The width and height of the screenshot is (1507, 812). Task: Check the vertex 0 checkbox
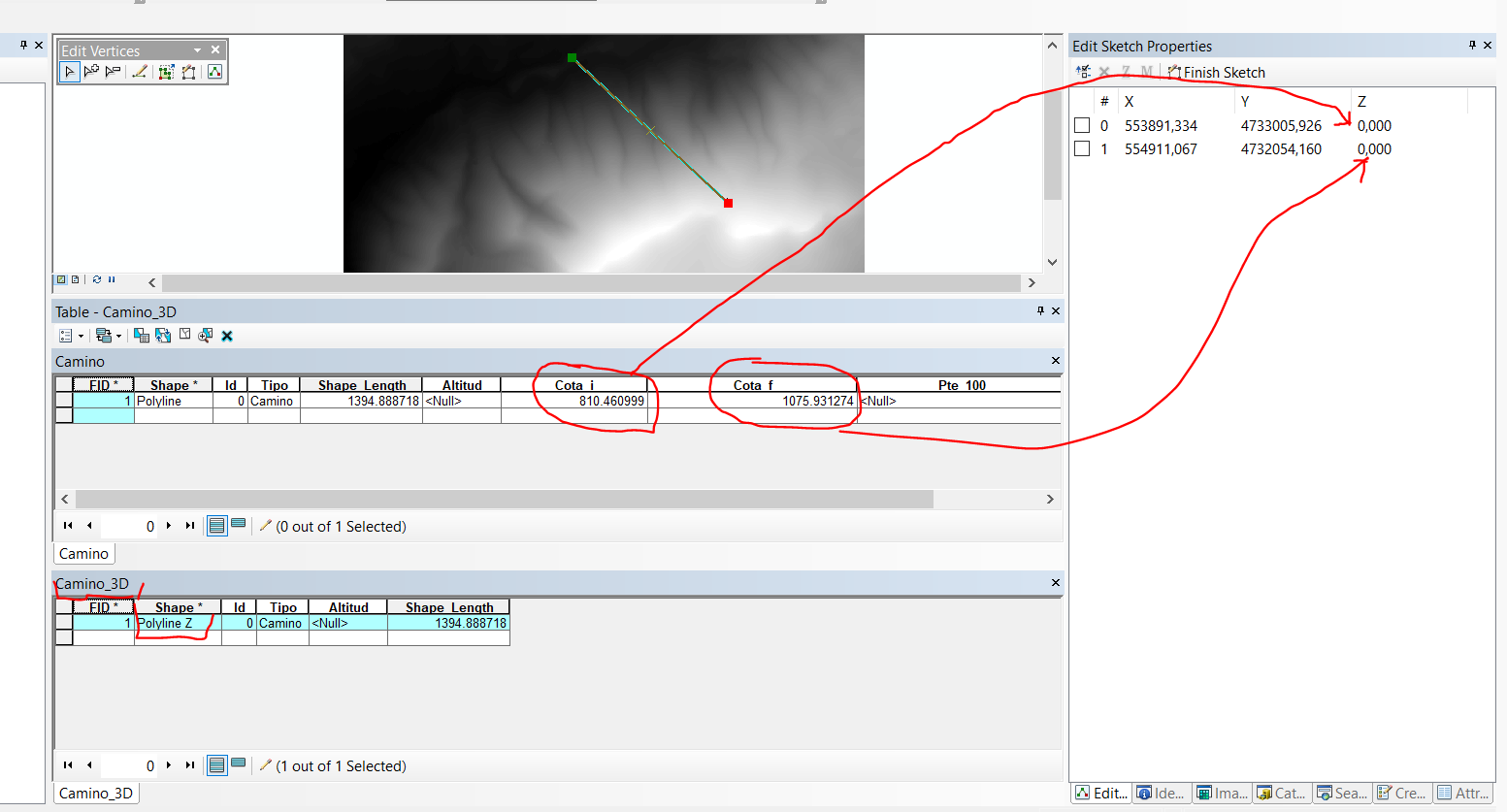click(1082, 125)
